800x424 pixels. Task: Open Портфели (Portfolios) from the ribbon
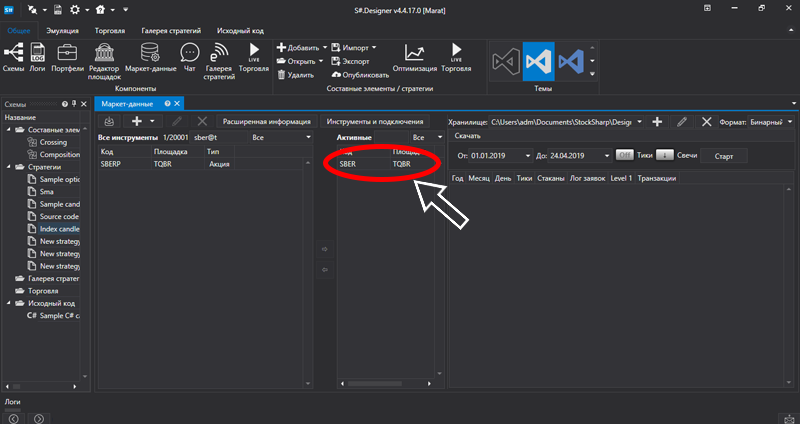(x=69, y=56)
